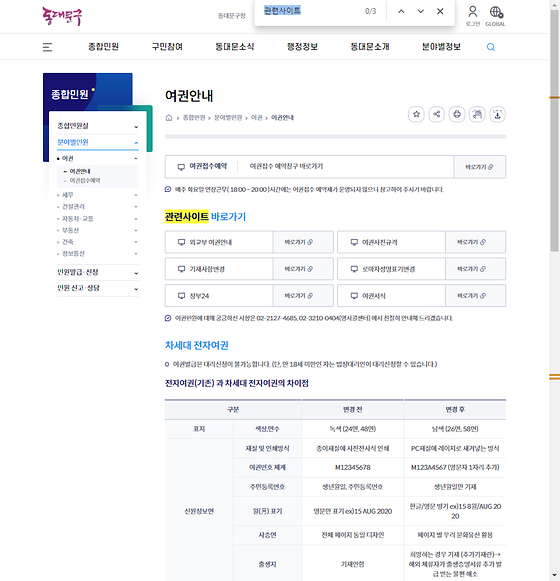
Task: Click 바로가기 for 기재사항변경
Action: pyautogui.click(x=303, y=269)
